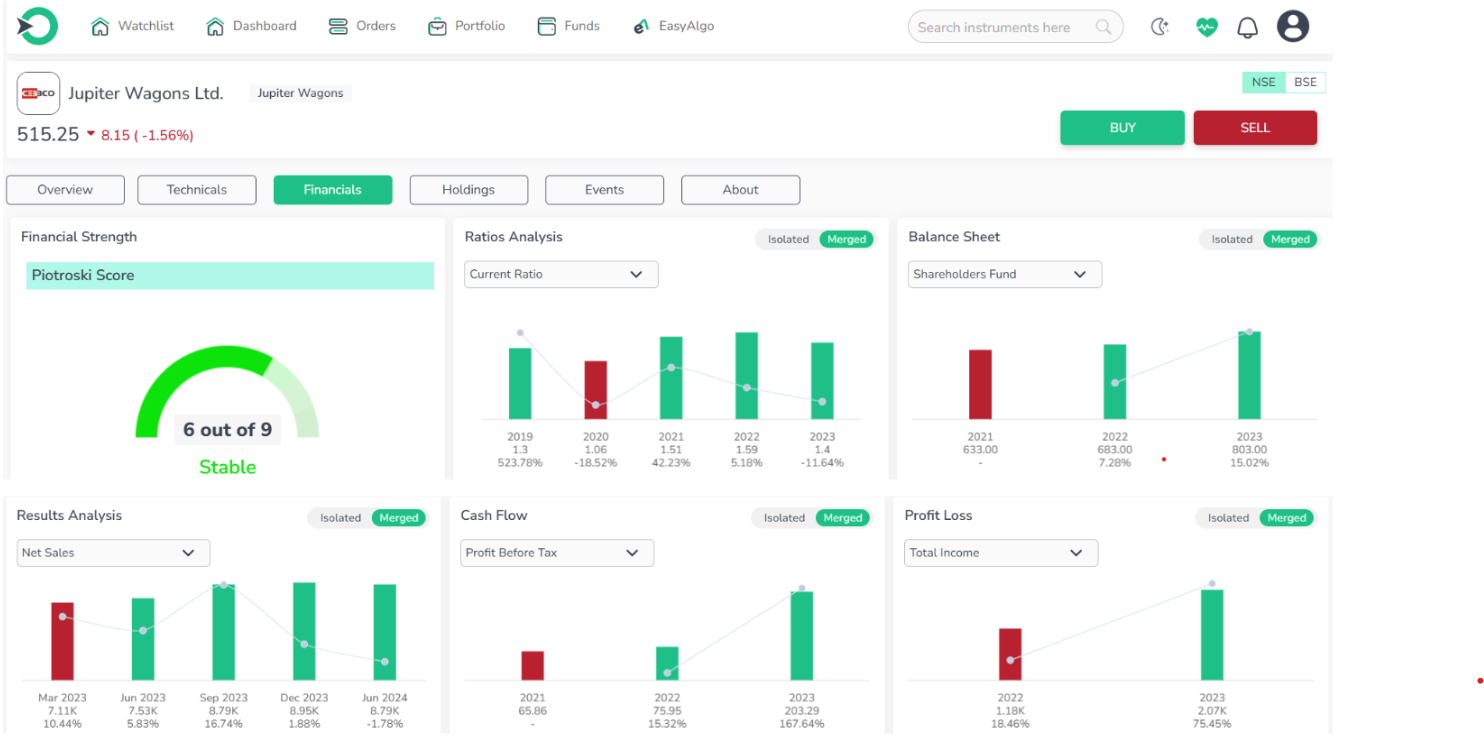This screenshot has height=739, width=1484.
Task: Click the Orders stack icon
Action: tap(338, 27)
